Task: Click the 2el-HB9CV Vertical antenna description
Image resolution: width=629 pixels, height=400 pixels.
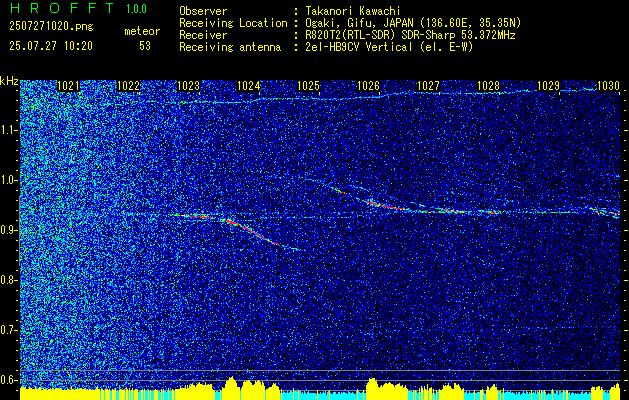Action: coord(389,47)
